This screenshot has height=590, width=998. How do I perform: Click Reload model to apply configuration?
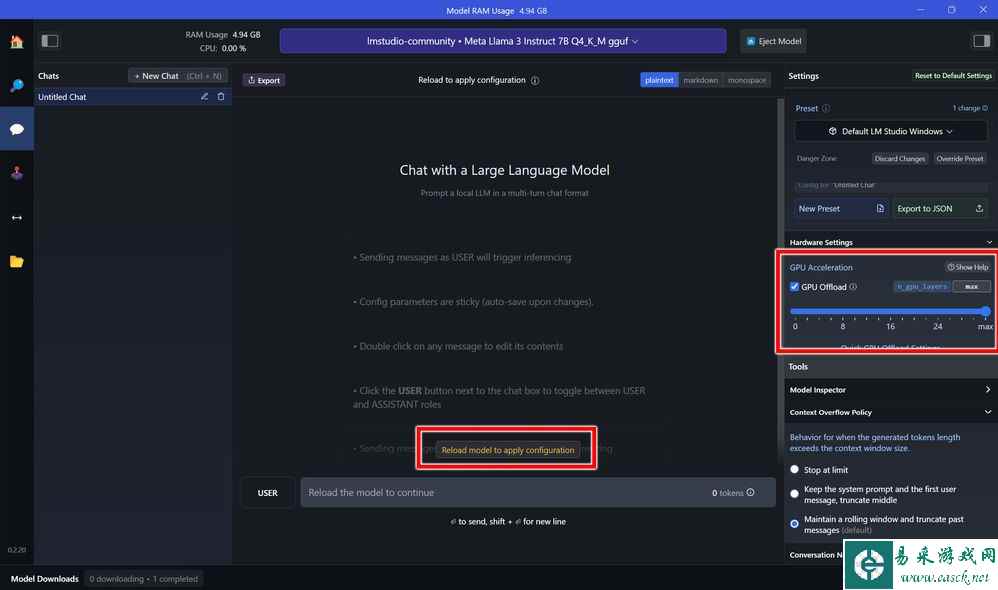(x=508, y=450)
